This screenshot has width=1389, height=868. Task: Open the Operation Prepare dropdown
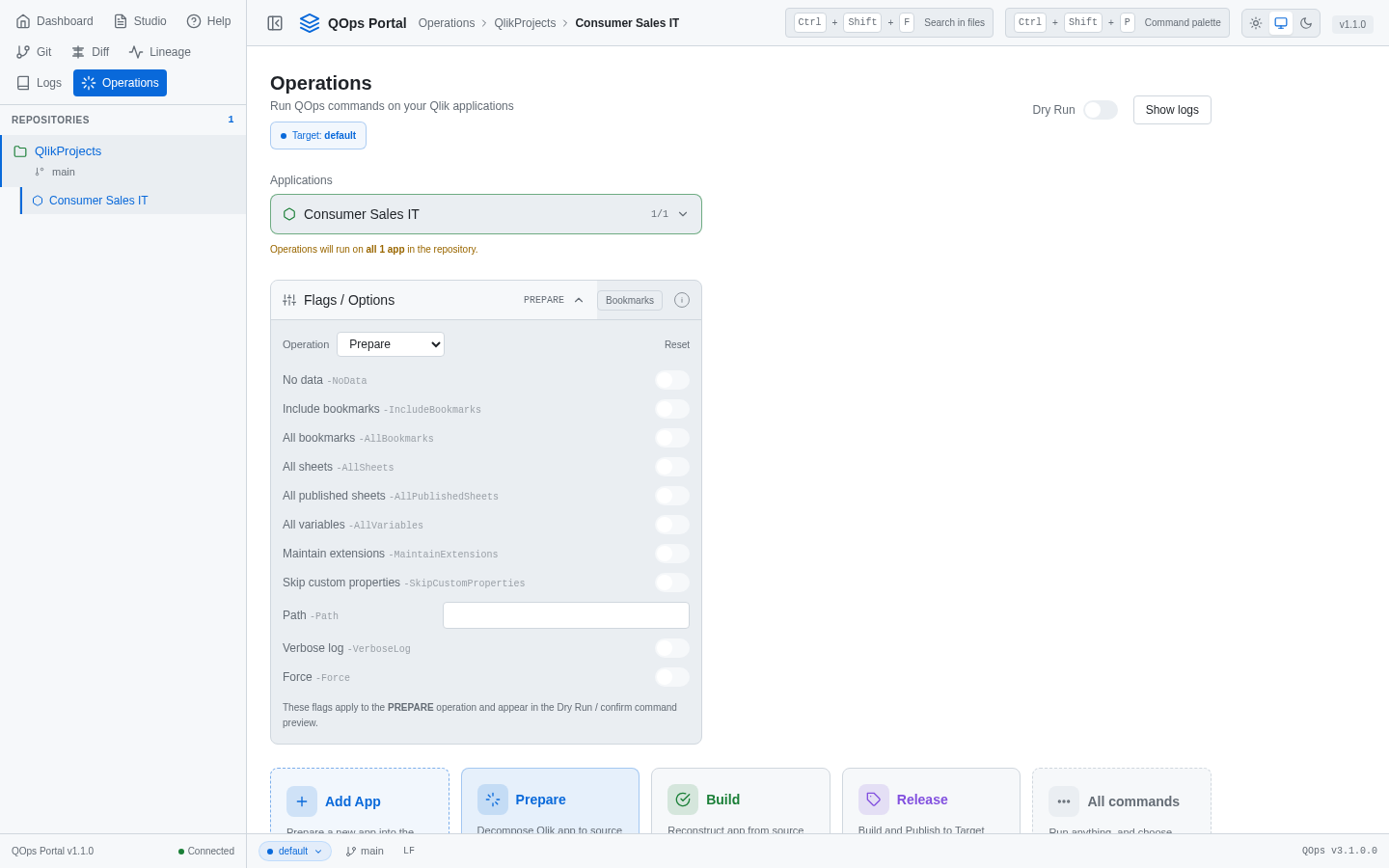click(x=391, y=344)
